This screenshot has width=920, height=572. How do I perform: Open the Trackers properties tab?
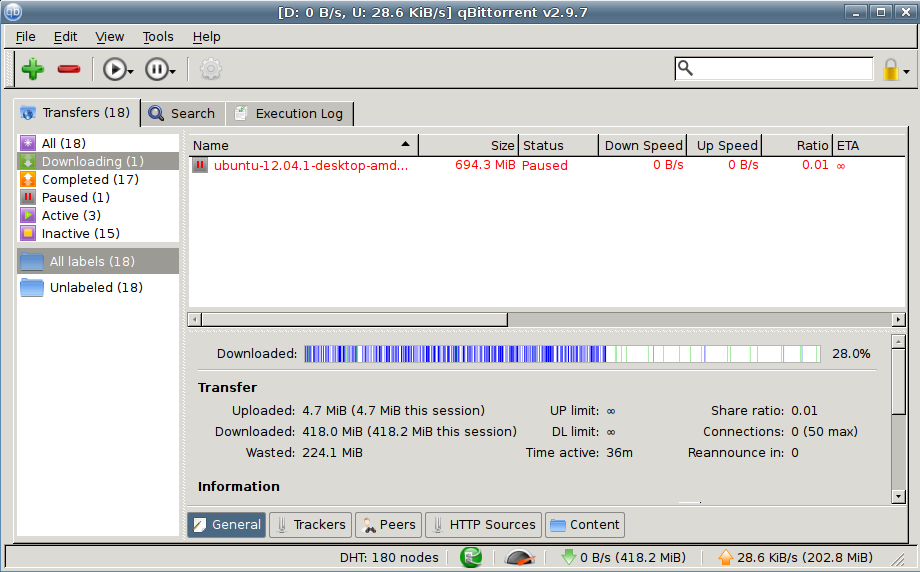click(310, 524)
